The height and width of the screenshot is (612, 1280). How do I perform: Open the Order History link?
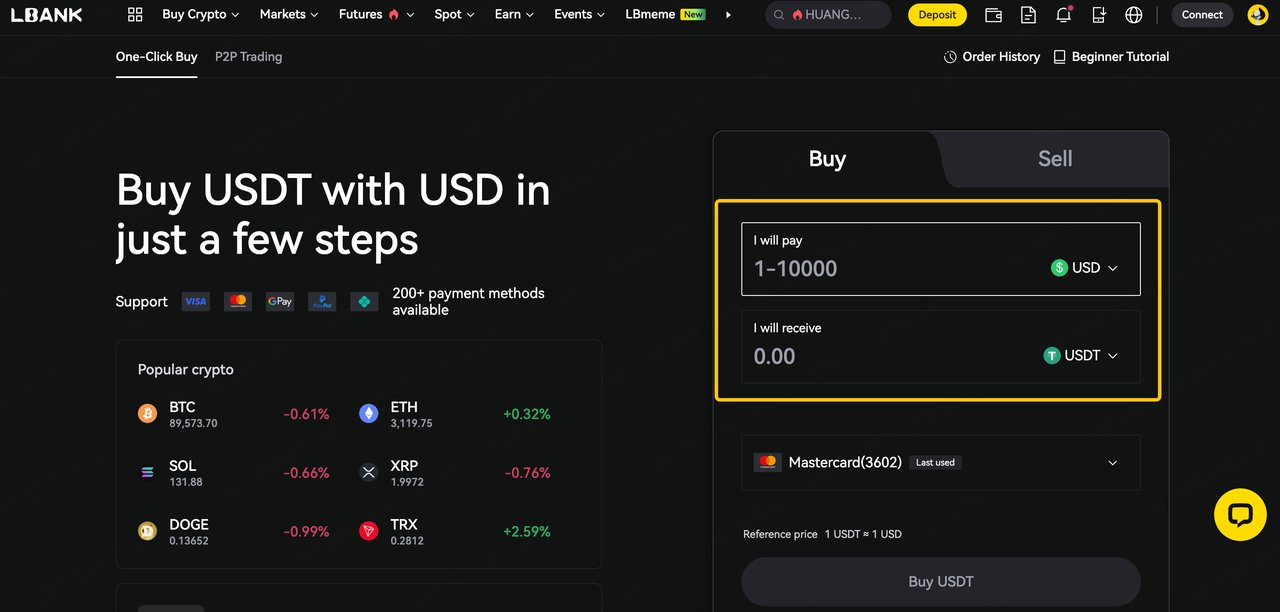[x=992, y=57]
